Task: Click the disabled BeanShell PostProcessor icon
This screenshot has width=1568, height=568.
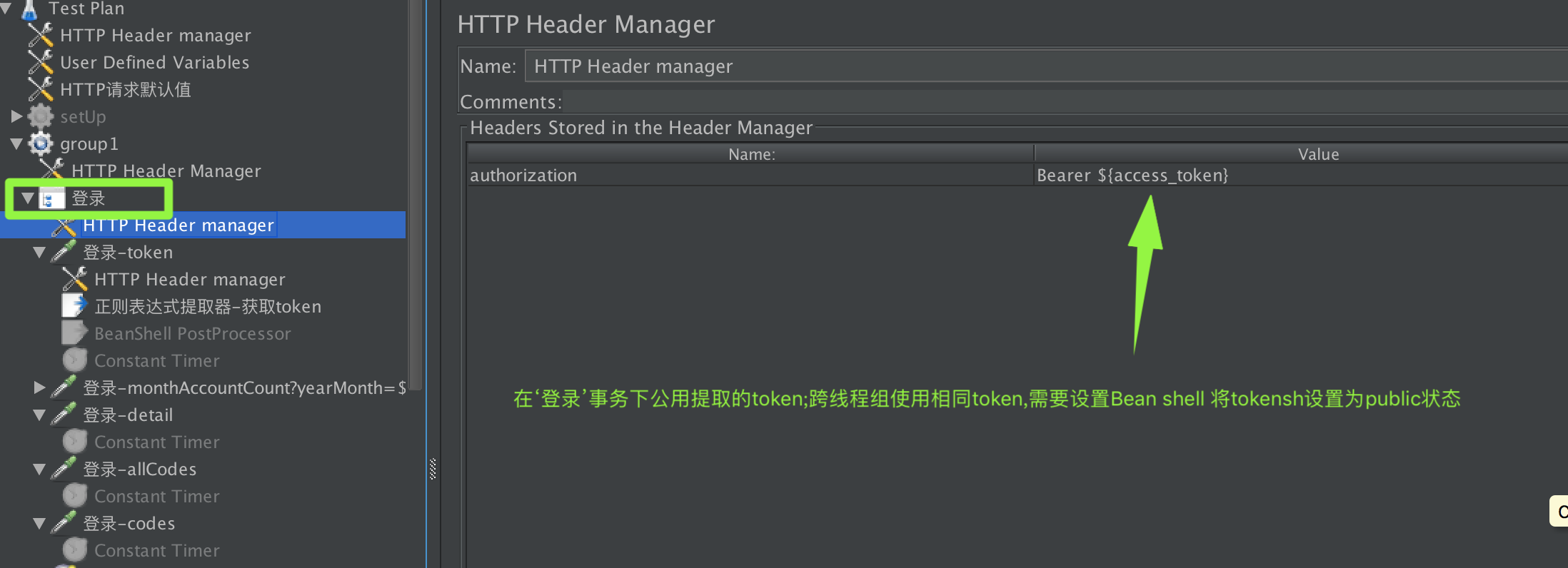Action: [75, 333]
